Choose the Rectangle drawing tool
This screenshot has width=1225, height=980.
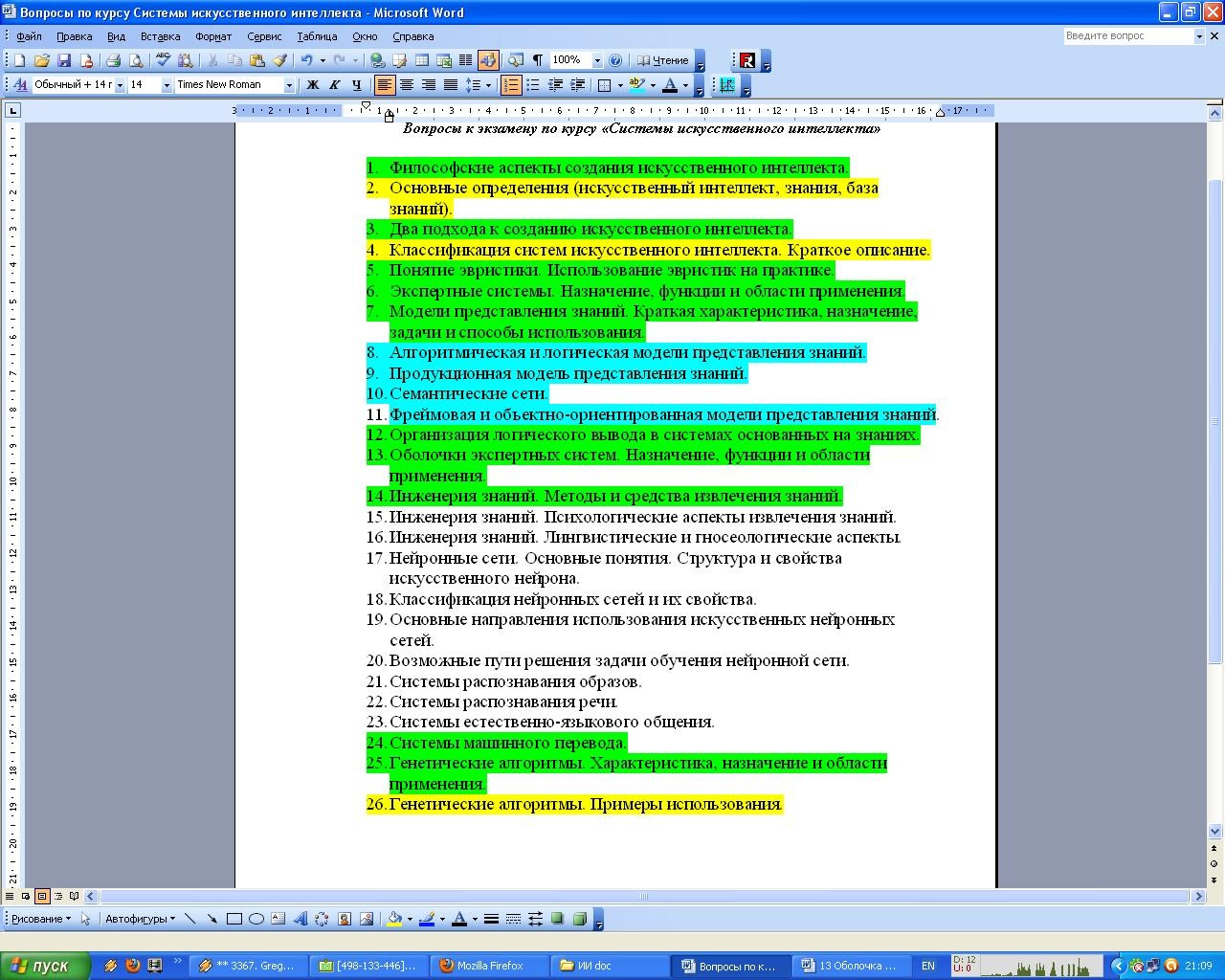point(234,919)
